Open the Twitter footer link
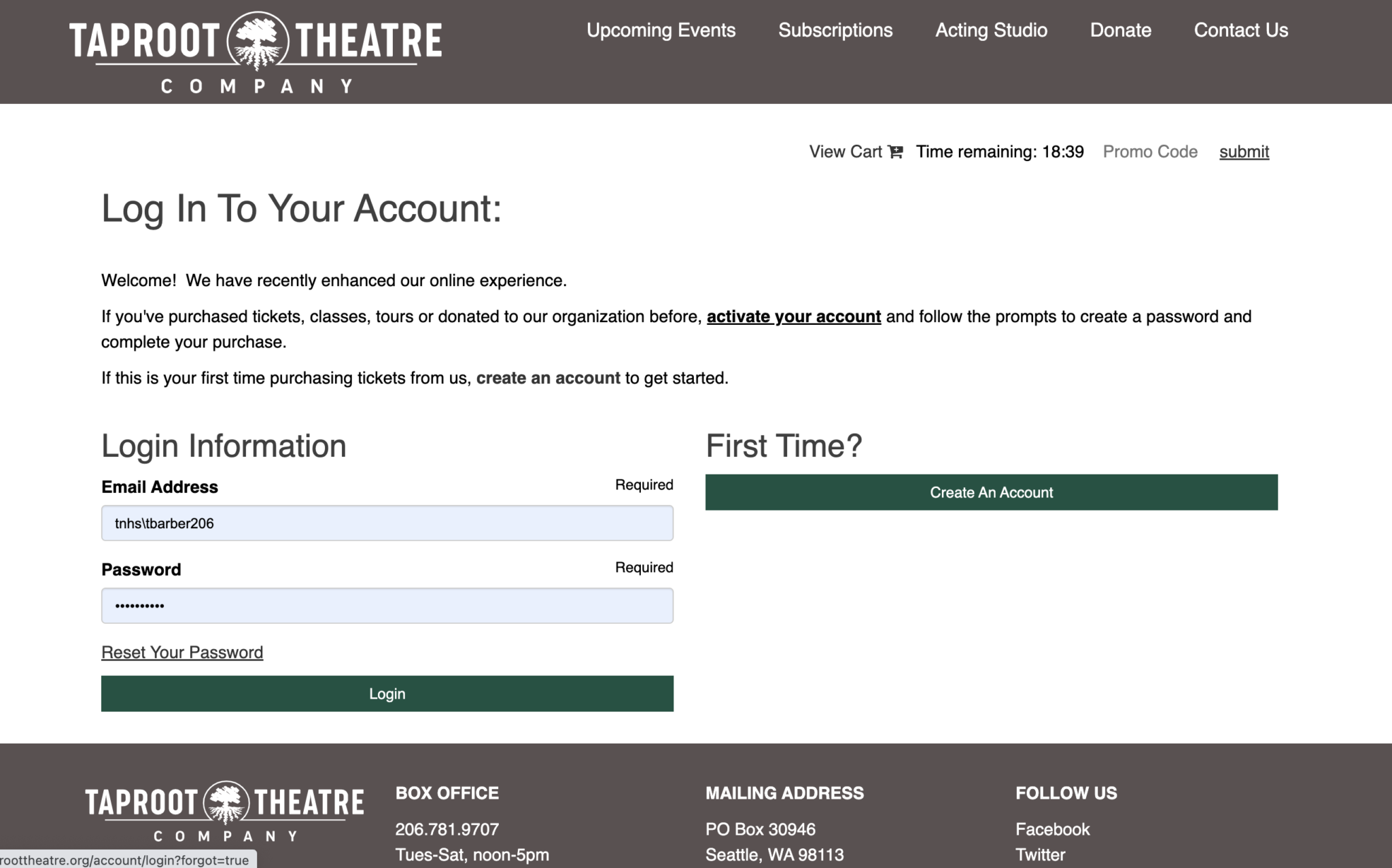Screen dimensions: 1392x868 (x=1040, y=854)
